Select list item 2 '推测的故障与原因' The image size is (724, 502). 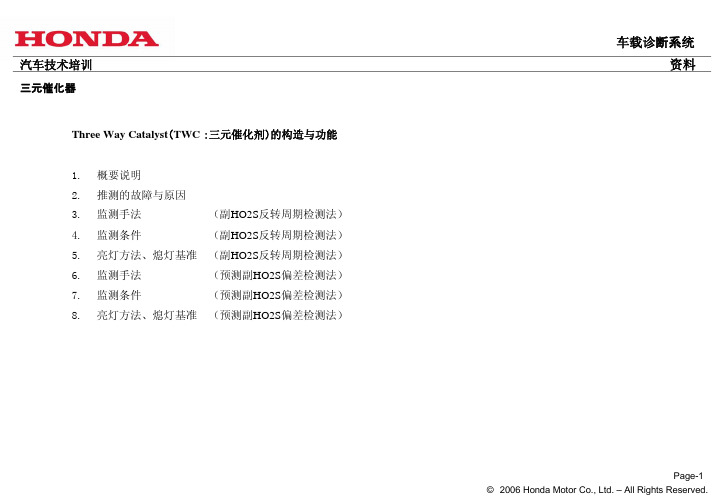141,195
